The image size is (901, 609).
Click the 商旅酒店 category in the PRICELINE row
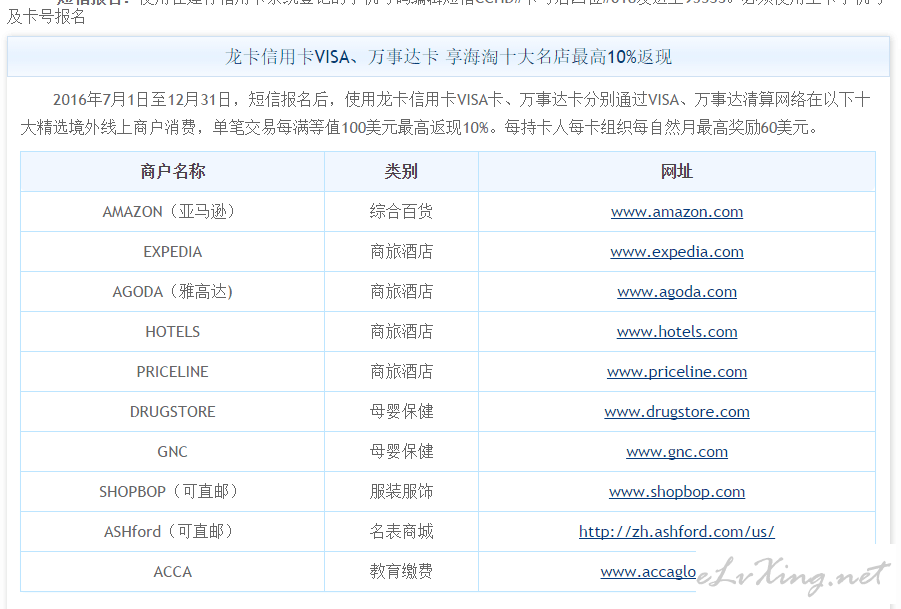[401, 372]
